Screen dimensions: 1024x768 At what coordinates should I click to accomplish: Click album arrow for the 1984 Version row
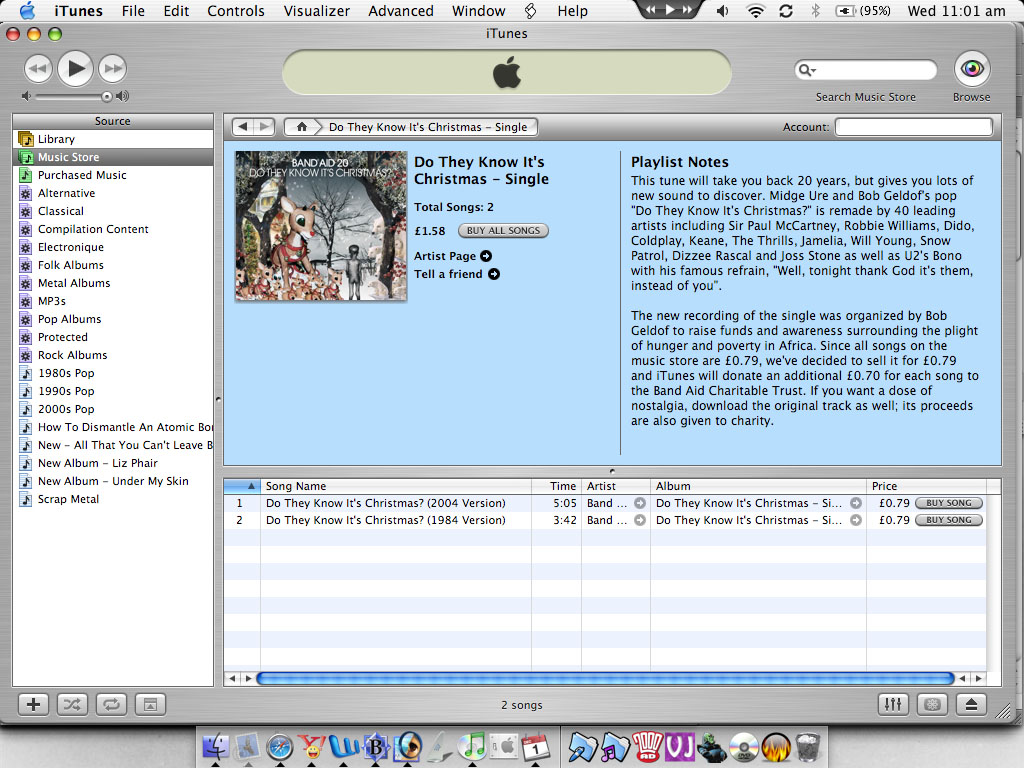[856, 520]
